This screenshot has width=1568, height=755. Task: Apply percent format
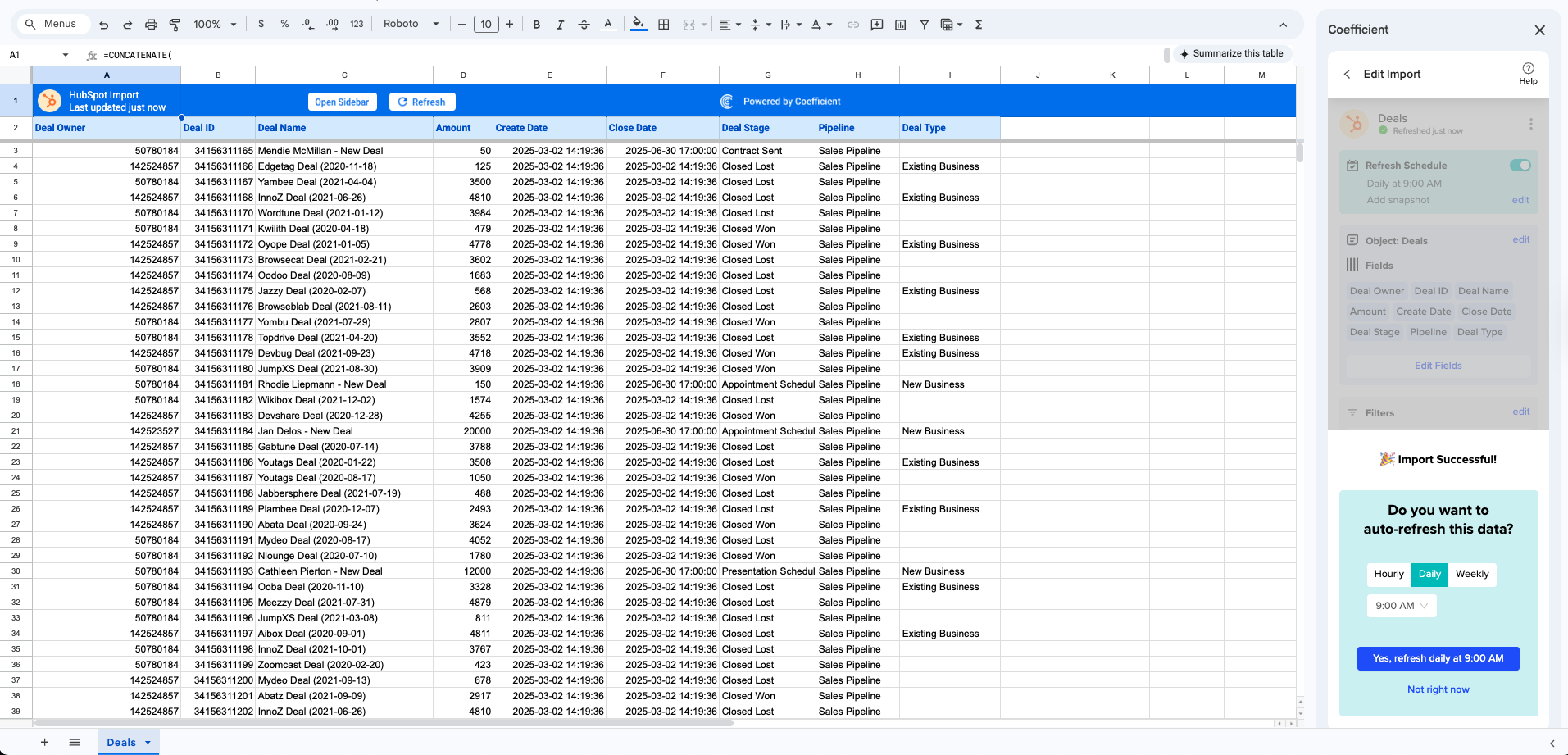point(284,24)
